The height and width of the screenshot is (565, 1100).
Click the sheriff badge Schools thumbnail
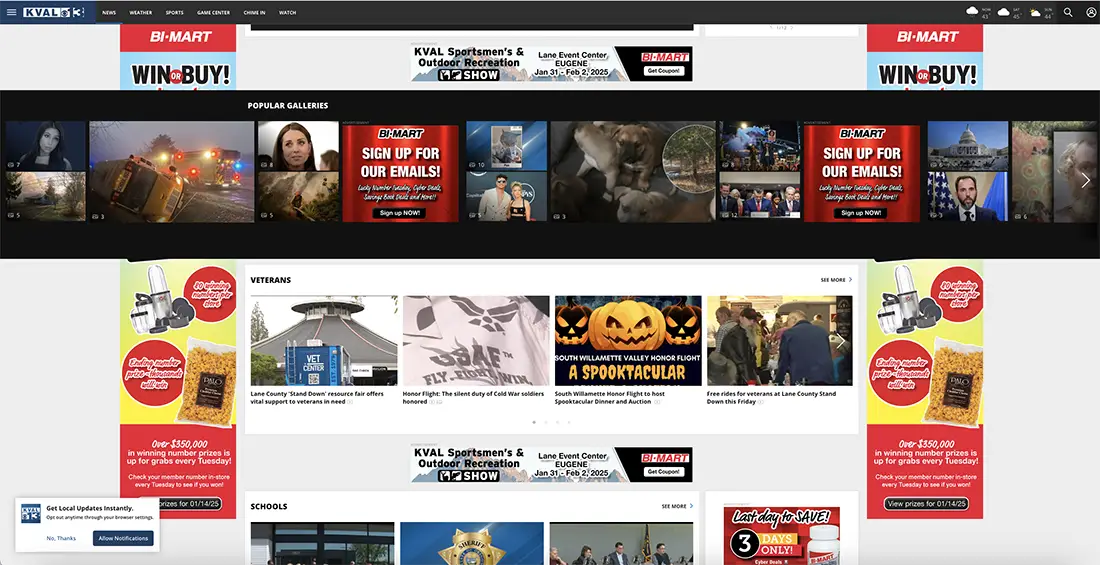pos(472,543)
